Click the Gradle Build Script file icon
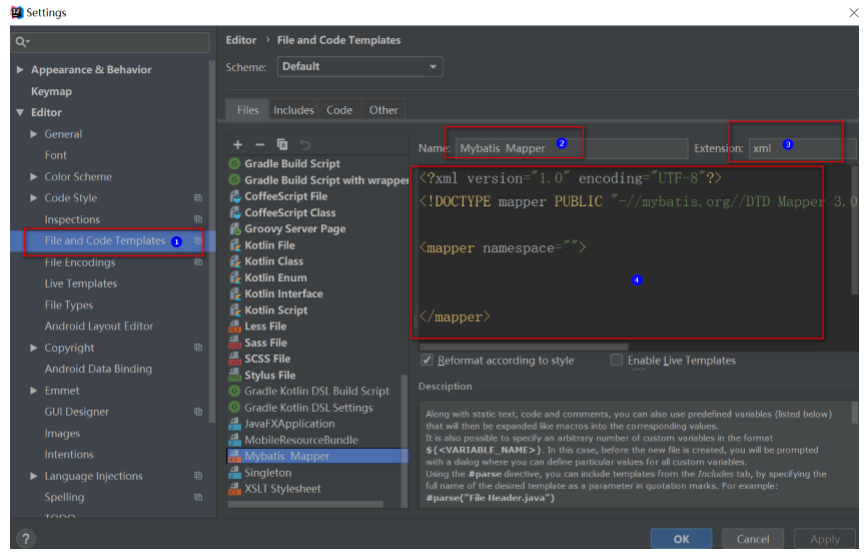Screen dimensions: 868x555 pyautogui.click(x=235, y=163)
